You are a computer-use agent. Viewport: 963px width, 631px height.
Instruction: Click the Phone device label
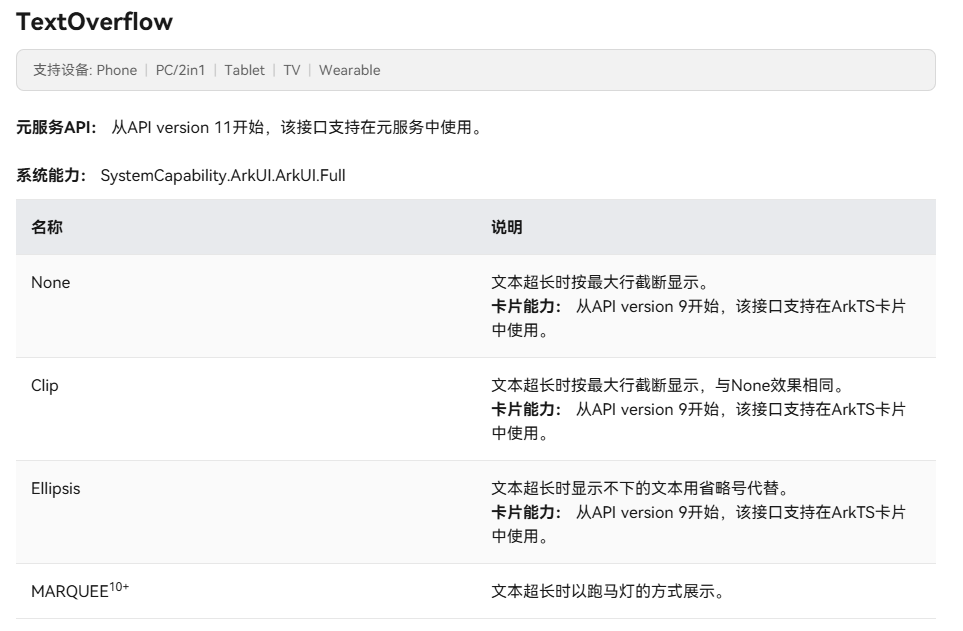(x=116, y=70)
